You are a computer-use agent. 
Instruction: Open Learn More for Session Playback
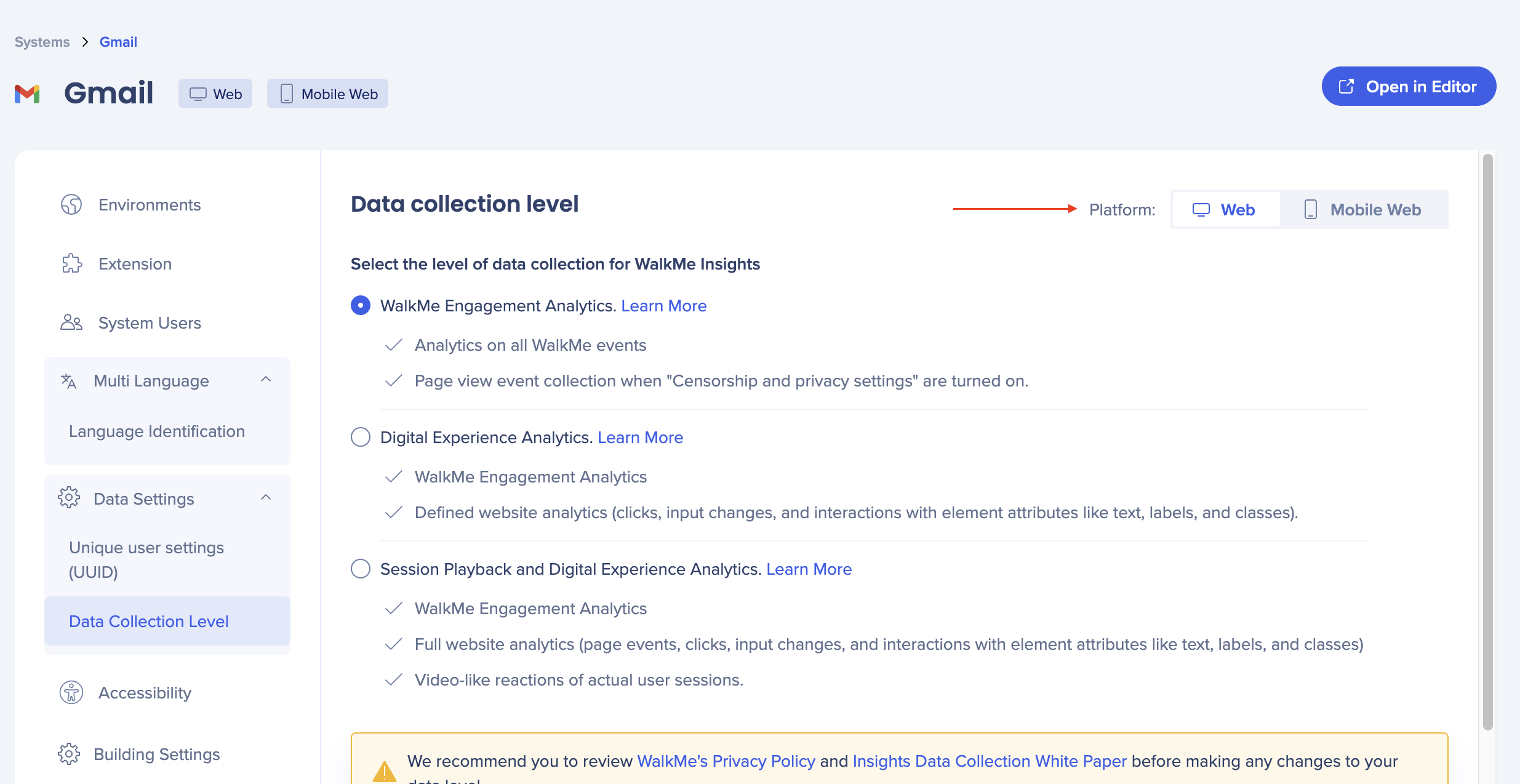pos(809,569)
